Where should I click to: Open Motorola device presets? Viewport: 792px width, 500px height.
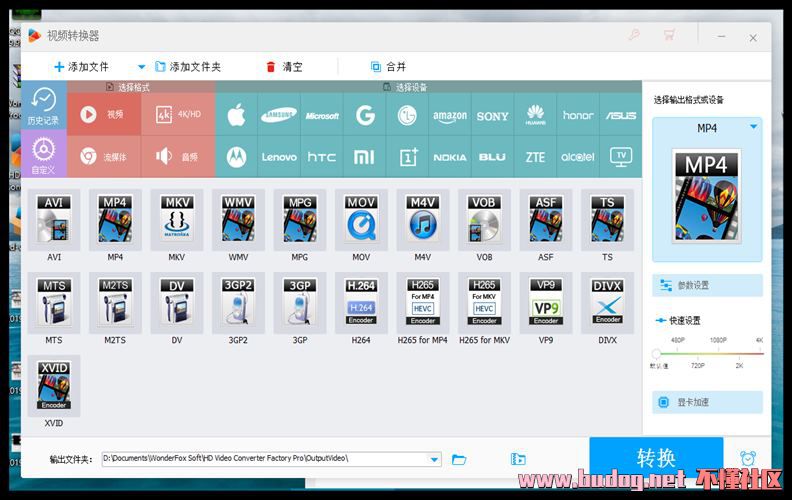click(236, 157)
